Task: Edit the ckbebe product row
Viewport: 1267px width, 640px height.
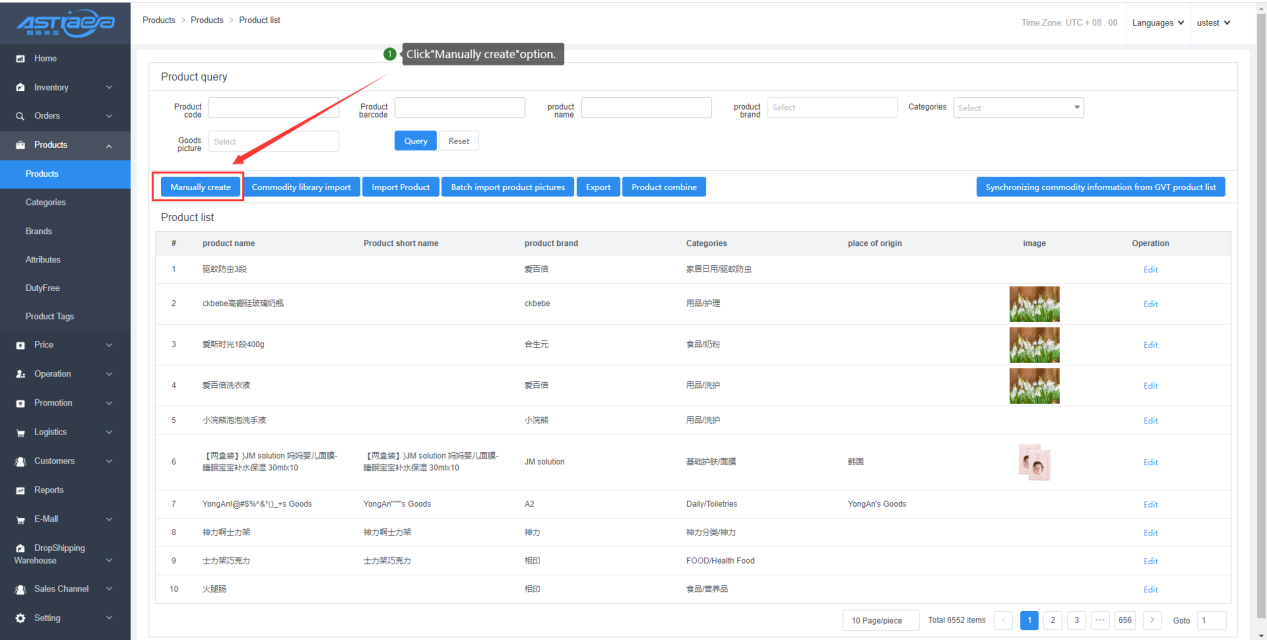Action: click(1150, 304)
